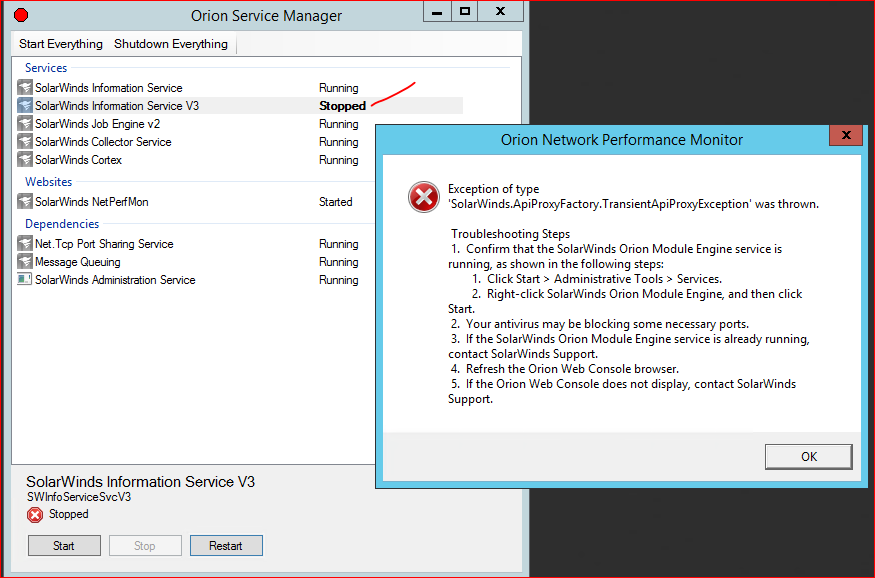The width and height of the screenshot is (875, 578).
Task: Click the SolarWinds Information Service V3 icon
Action: click(x=25, y=105)
